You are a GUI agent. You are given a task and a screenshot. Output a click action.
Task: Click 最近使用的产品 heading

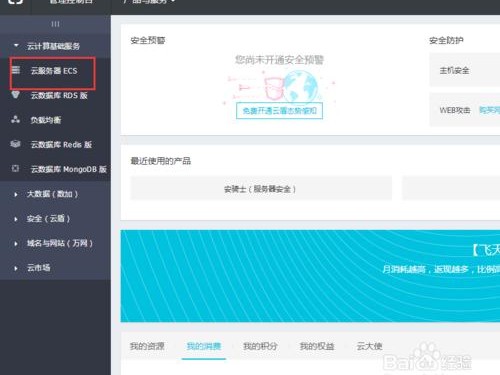pyautogui.click(x=161, y=161)
